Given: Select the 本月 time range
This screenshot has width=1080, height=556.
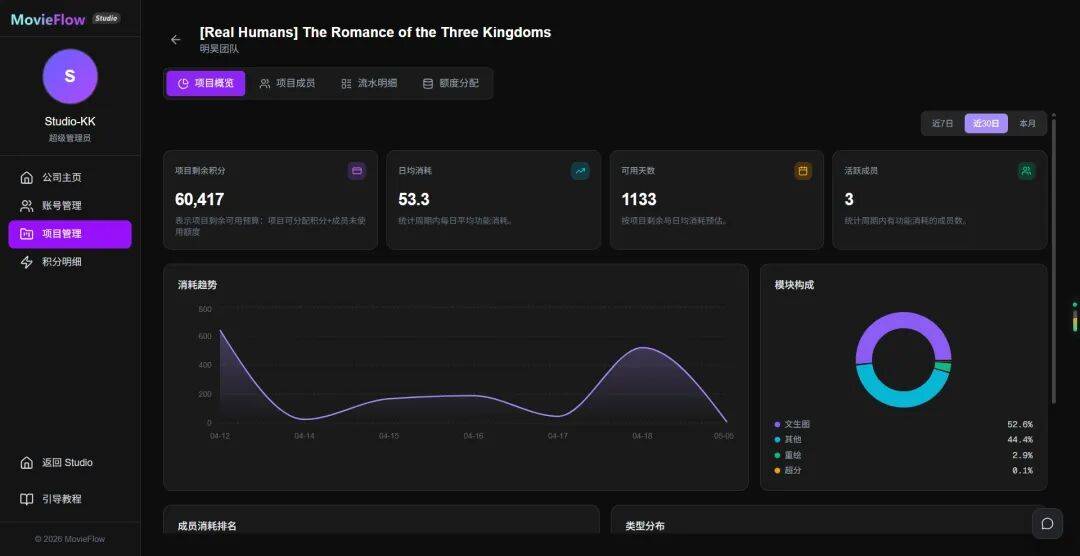Looking at the screenshot, I should click(1027, 123).
